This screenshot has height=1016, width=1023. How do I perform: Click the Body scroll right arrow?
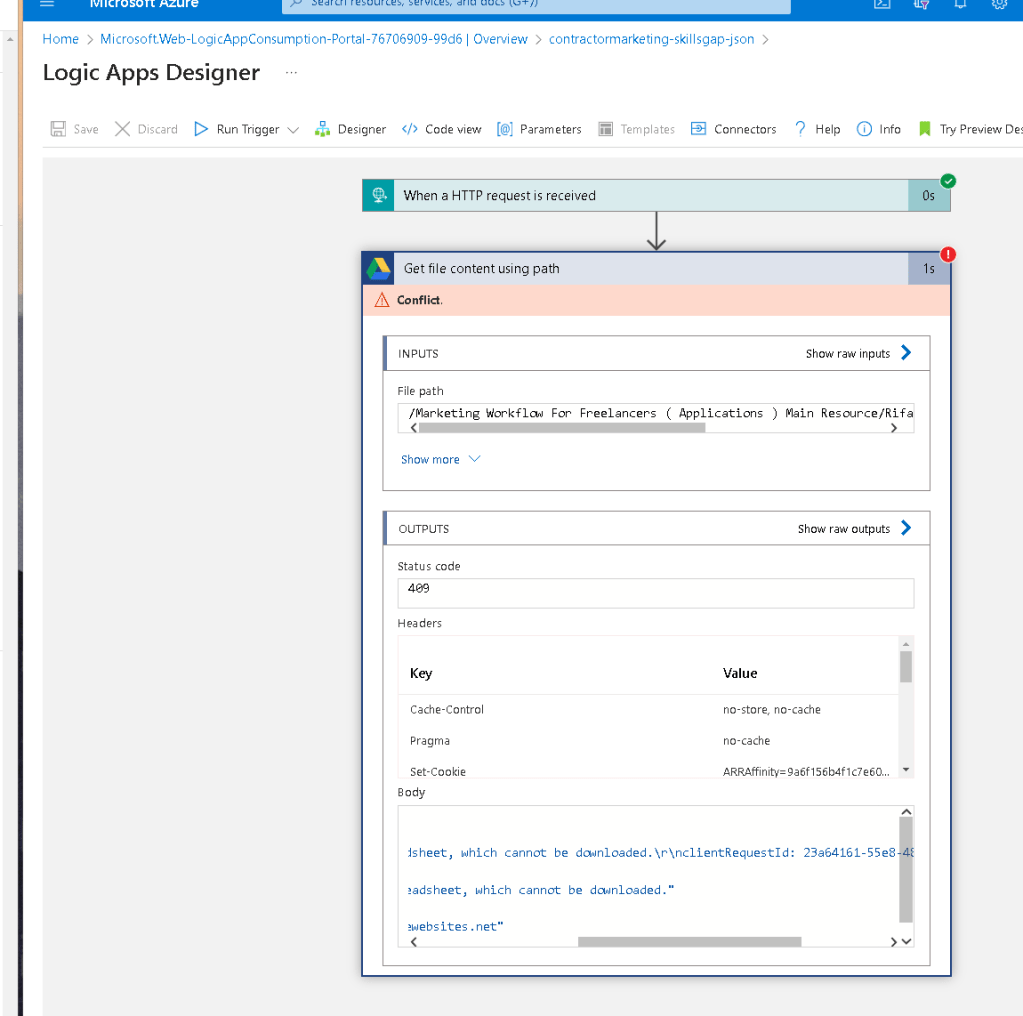coord(894,942)
